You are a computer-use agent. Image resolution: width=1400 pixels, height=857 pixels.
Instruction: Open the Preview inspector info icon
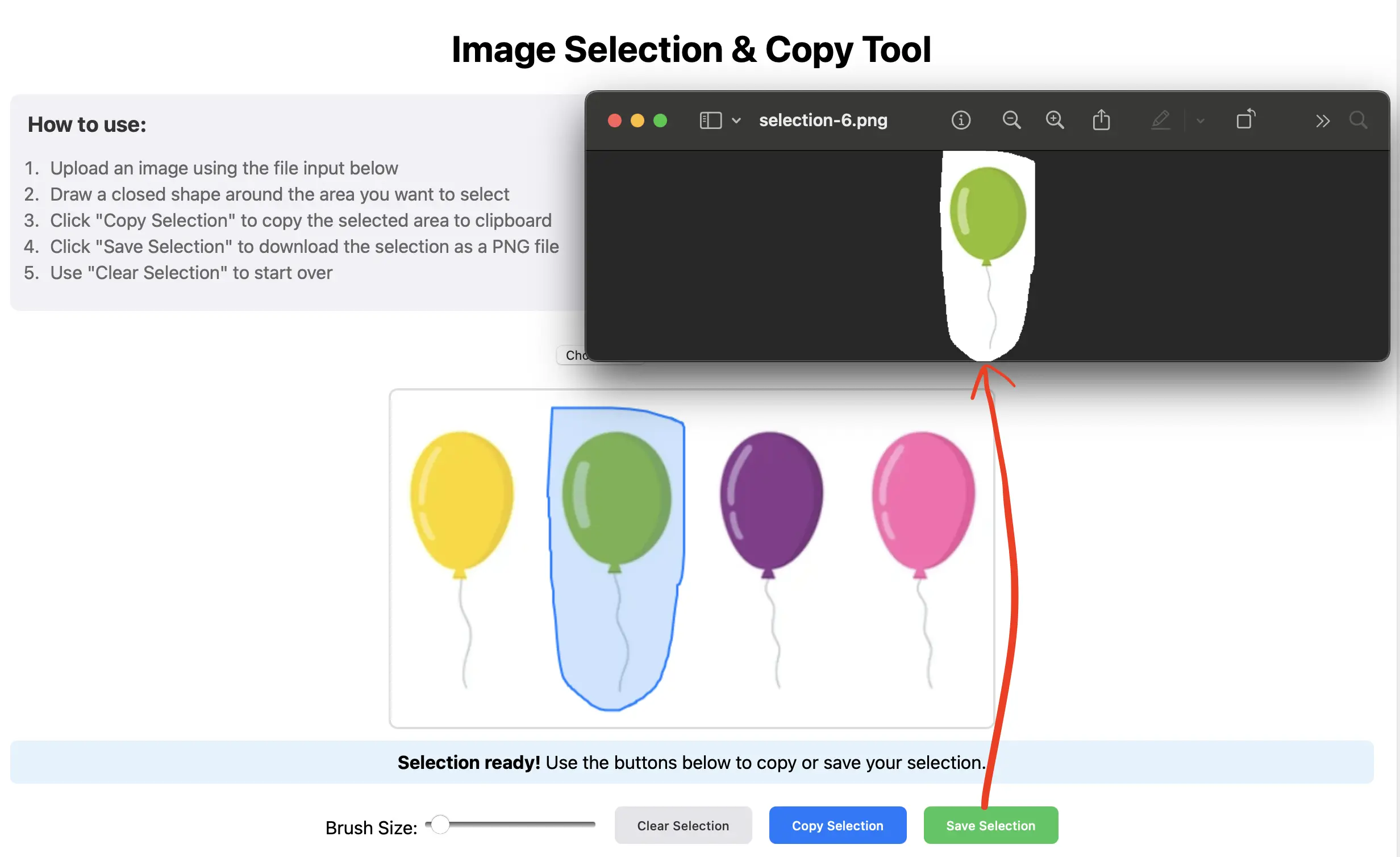click(961, 120)
